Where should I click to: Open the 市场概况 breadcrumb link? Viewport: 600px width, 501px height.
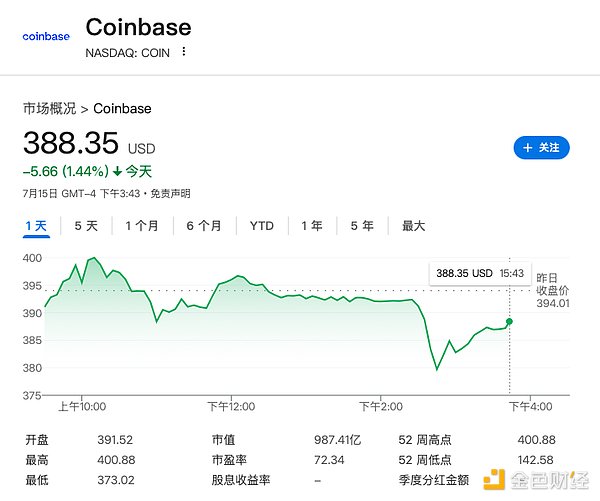49,108
